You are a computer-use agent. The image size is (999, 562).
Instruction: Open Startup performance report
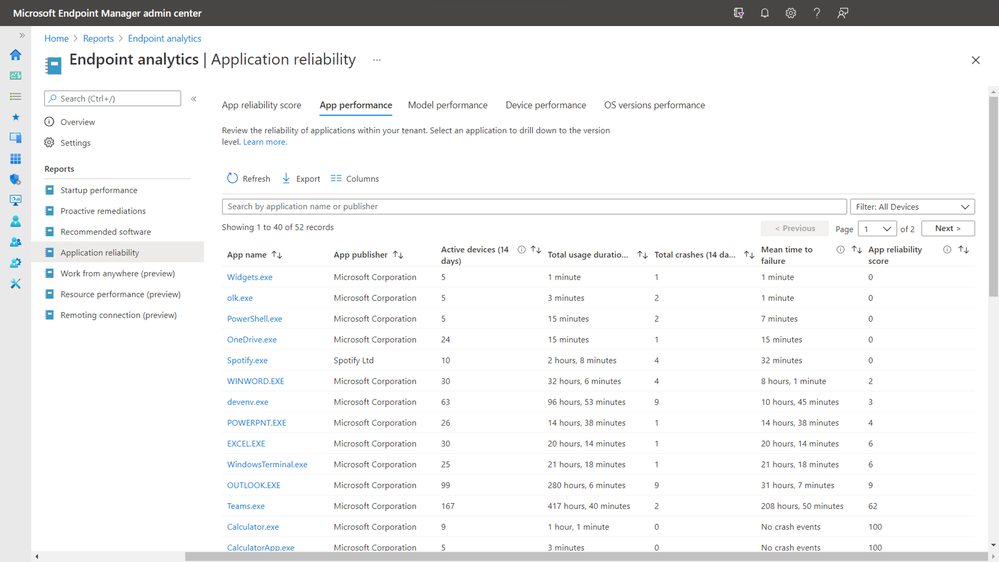pos(99,190)
